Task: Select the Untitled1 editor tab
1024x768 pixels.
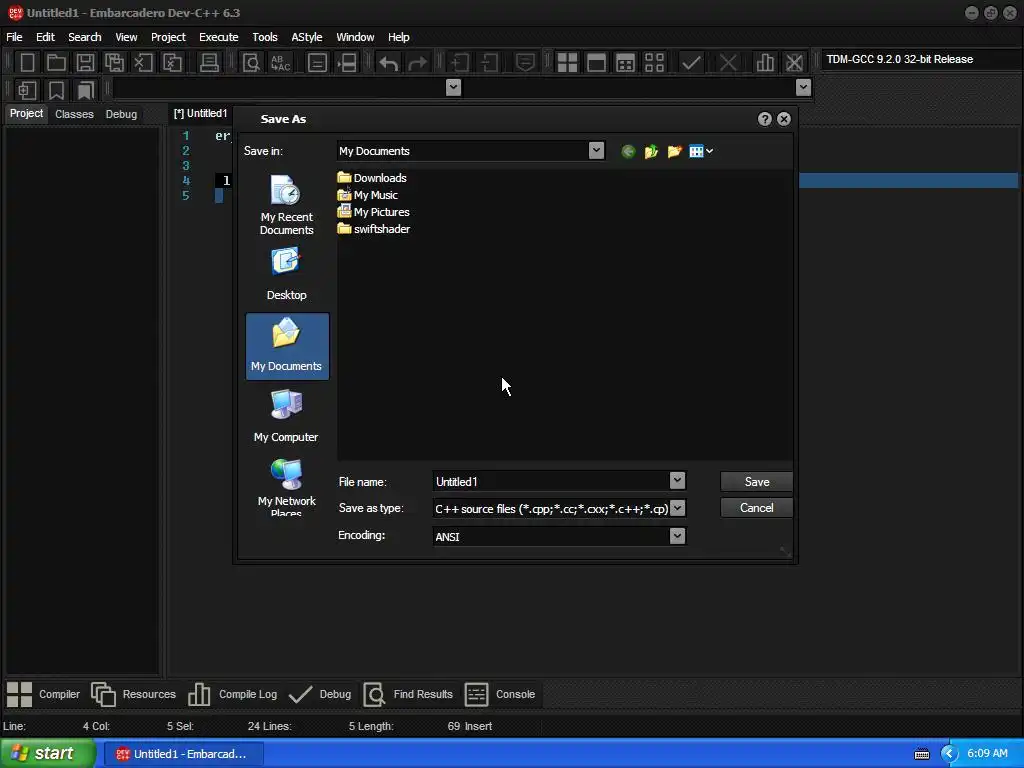Action: click(x=200, y=114)
